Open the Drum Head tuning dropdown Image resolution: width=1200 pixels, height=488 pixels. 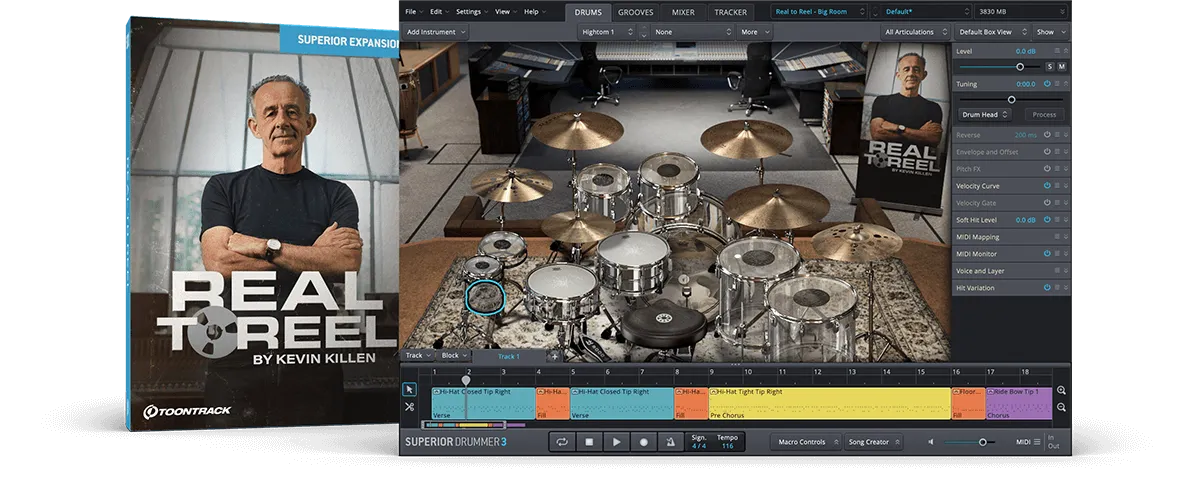[985, 115]
